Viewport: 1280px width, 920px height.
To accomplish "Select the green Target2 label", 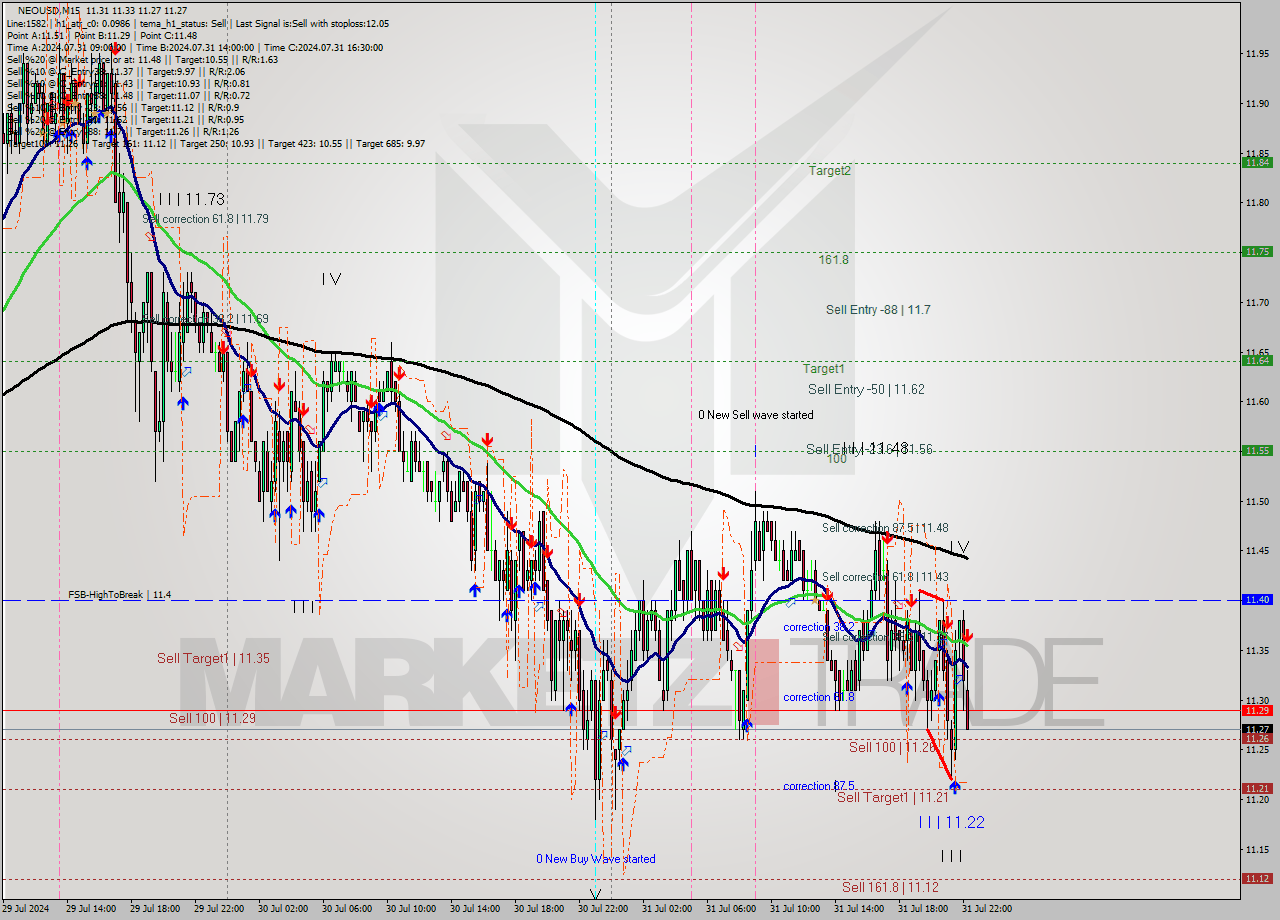I will 830,171.
